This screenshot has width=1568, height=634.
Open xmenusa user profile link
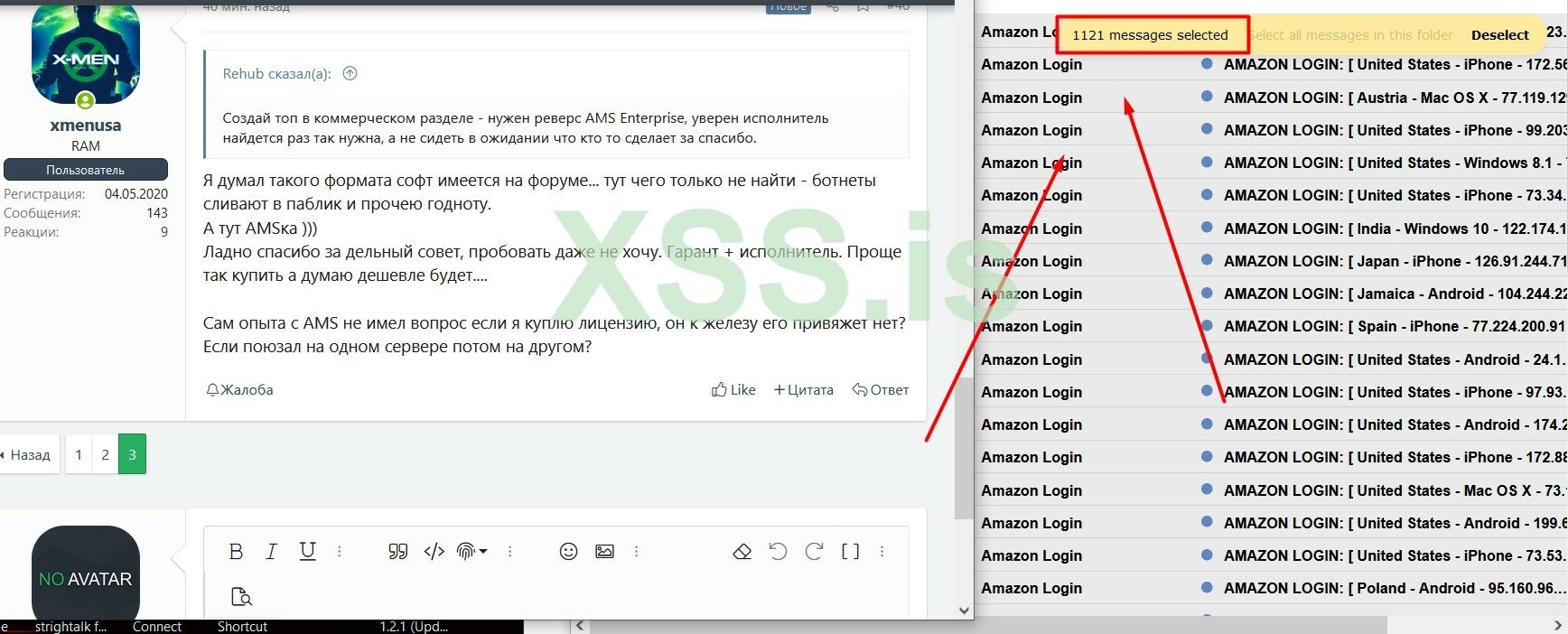[x=86, y=126]
